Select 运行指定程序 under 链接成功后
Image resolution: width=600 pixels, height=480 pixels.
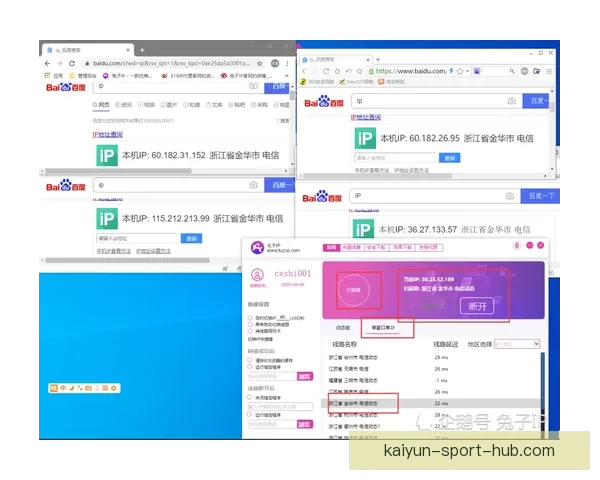click(x=250, y=367)
